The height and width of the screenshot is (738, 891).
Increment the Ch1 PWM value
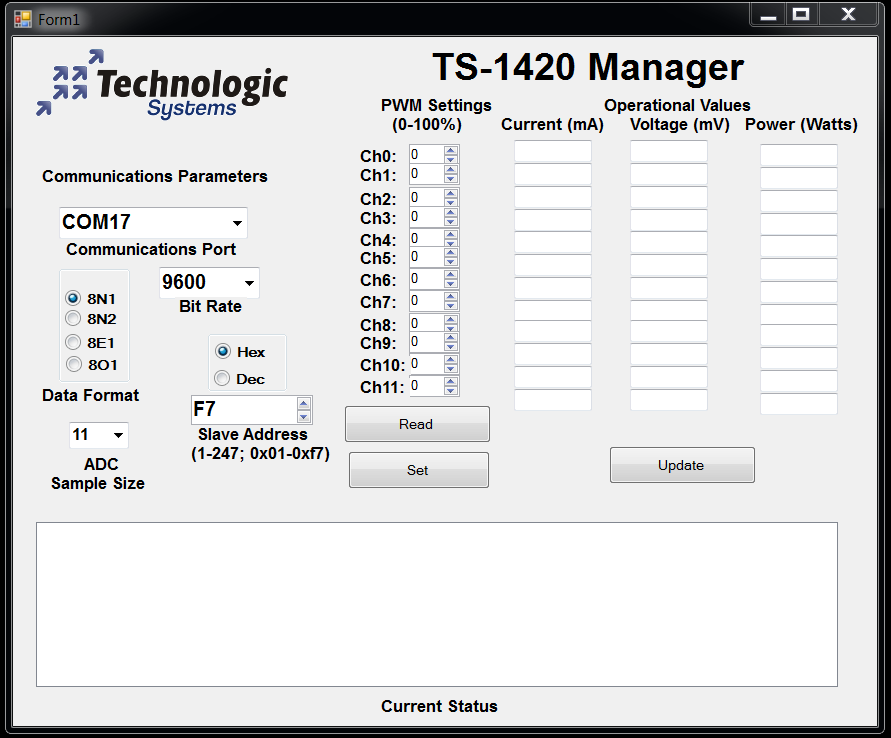(451, 169)
